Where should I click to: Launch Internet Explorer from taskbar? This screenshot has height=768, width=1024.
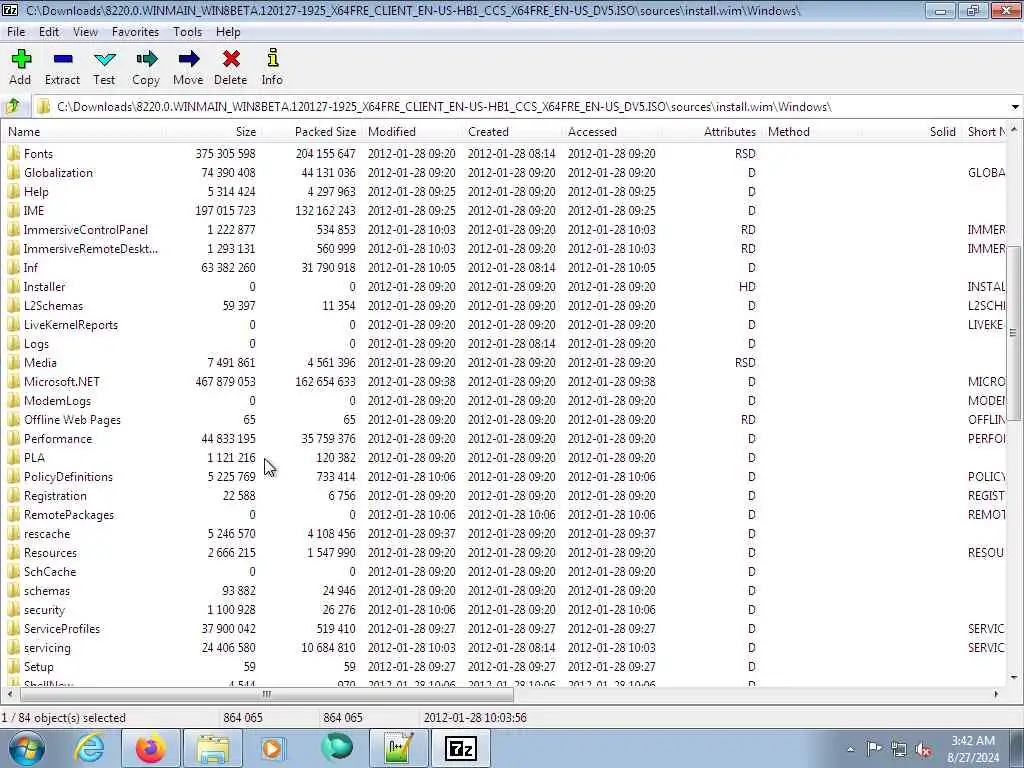(89, 748)
